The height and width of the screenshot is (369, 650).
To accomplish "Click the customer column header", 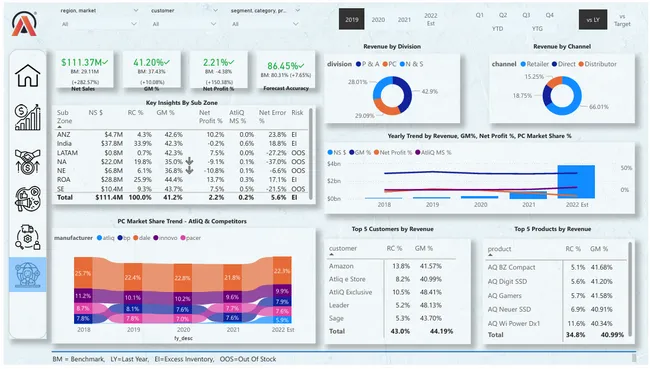I will coord(343,248).
